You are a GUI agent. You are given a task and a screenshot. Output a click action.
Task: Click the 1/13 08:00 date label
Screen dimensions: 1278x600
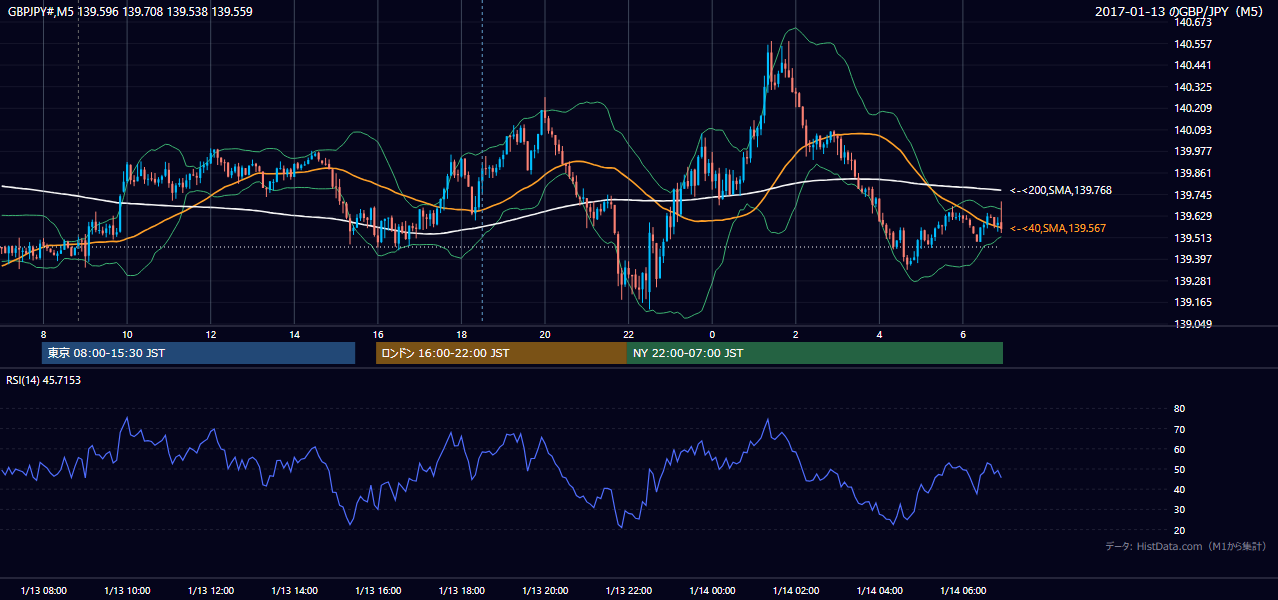pyautogui.click(x=44, y=590)
